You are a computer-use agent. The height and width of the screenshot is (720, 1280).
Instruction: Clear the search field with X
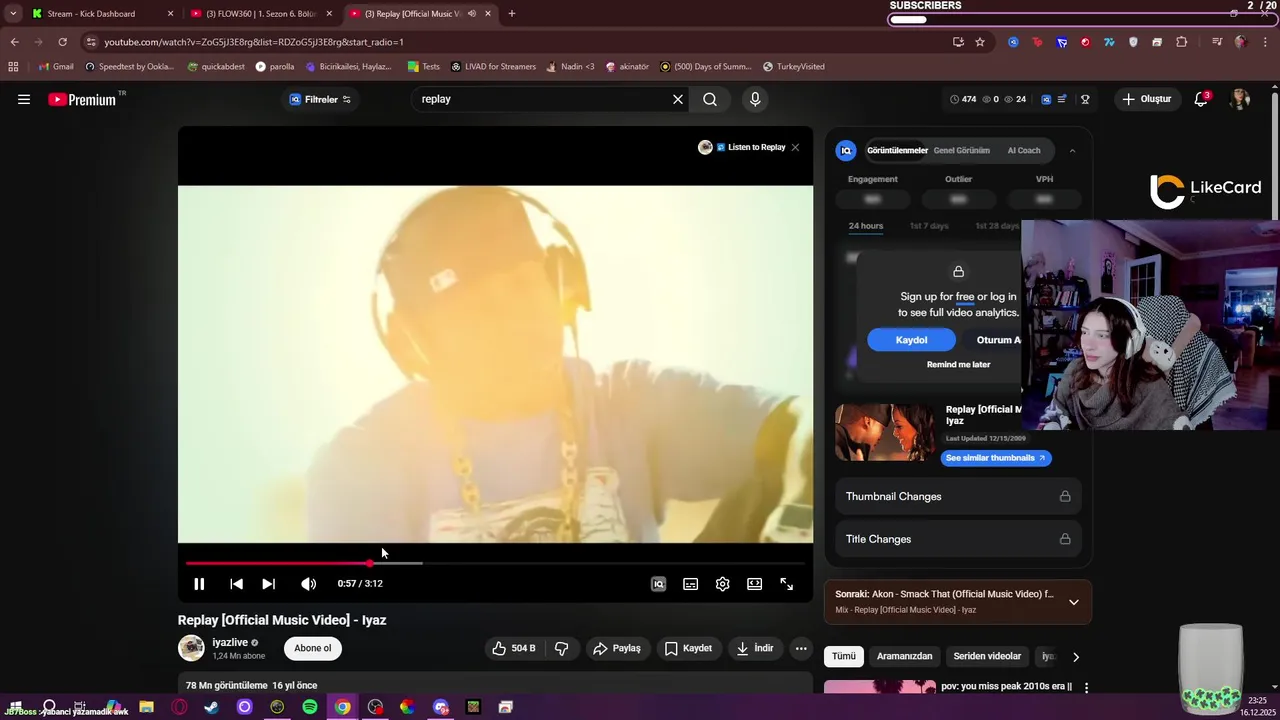point(678,99)
